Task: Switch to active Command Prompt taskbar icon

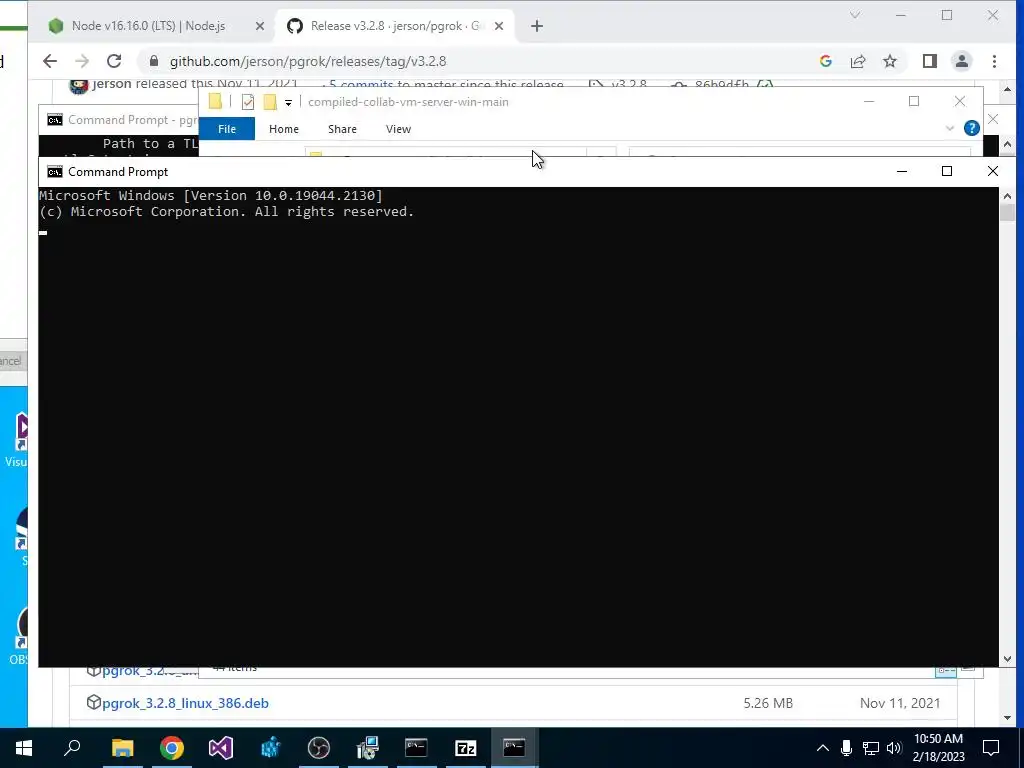Action: coord(514,748)
